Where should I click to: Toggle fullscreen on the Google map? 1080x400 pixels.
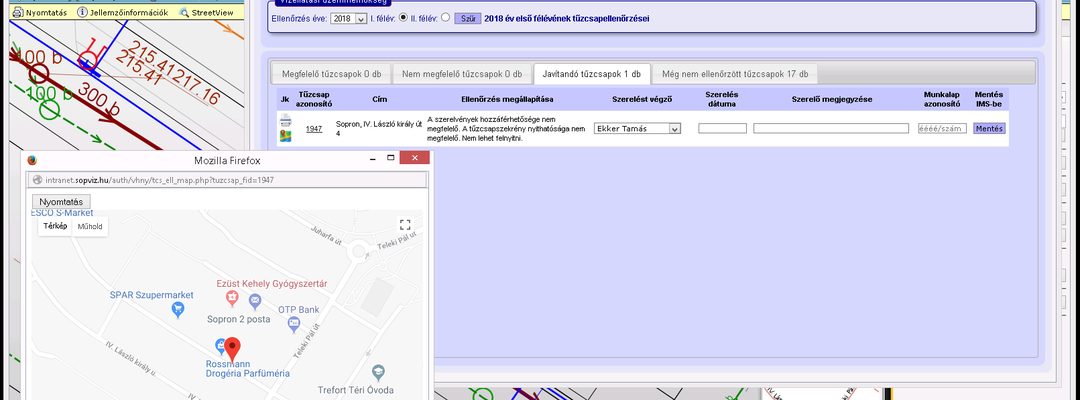(x=405, y=225)
